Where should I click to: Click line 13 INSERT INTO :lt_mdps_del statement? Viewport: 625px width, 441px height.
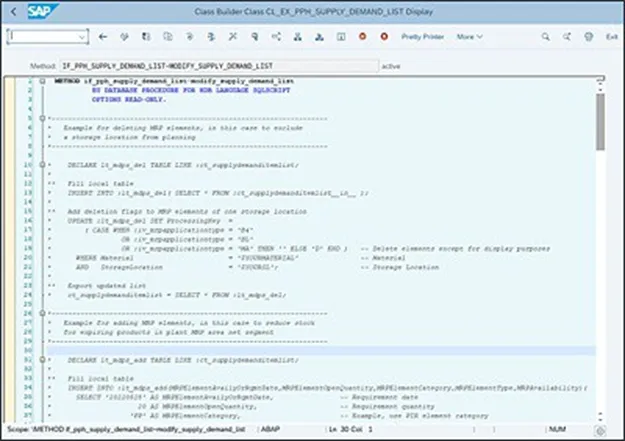[x=218, y=193]
